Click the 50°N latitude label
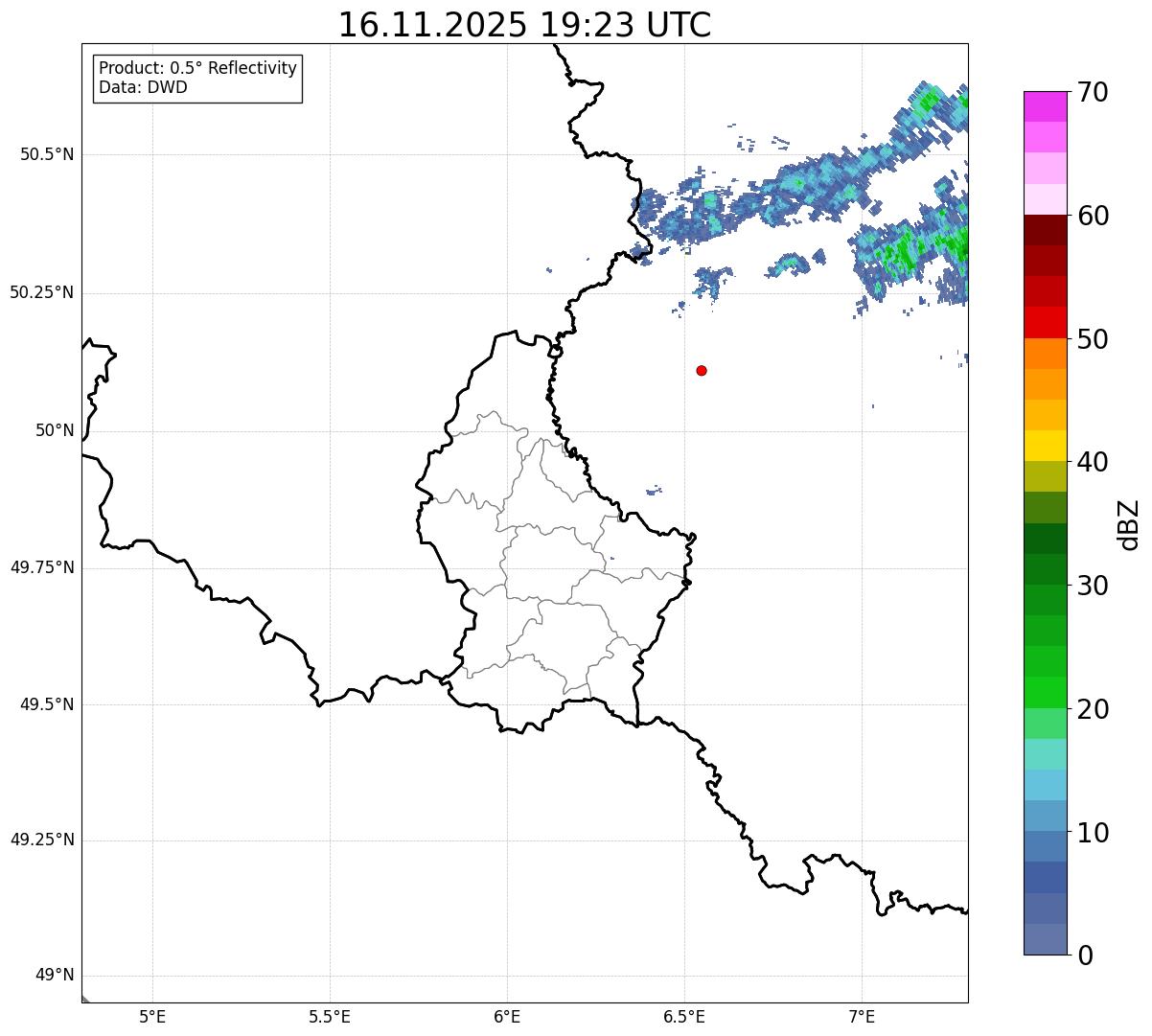Image resolution: width=1152 pixels, height=1036 pixels. coord(55,431)
